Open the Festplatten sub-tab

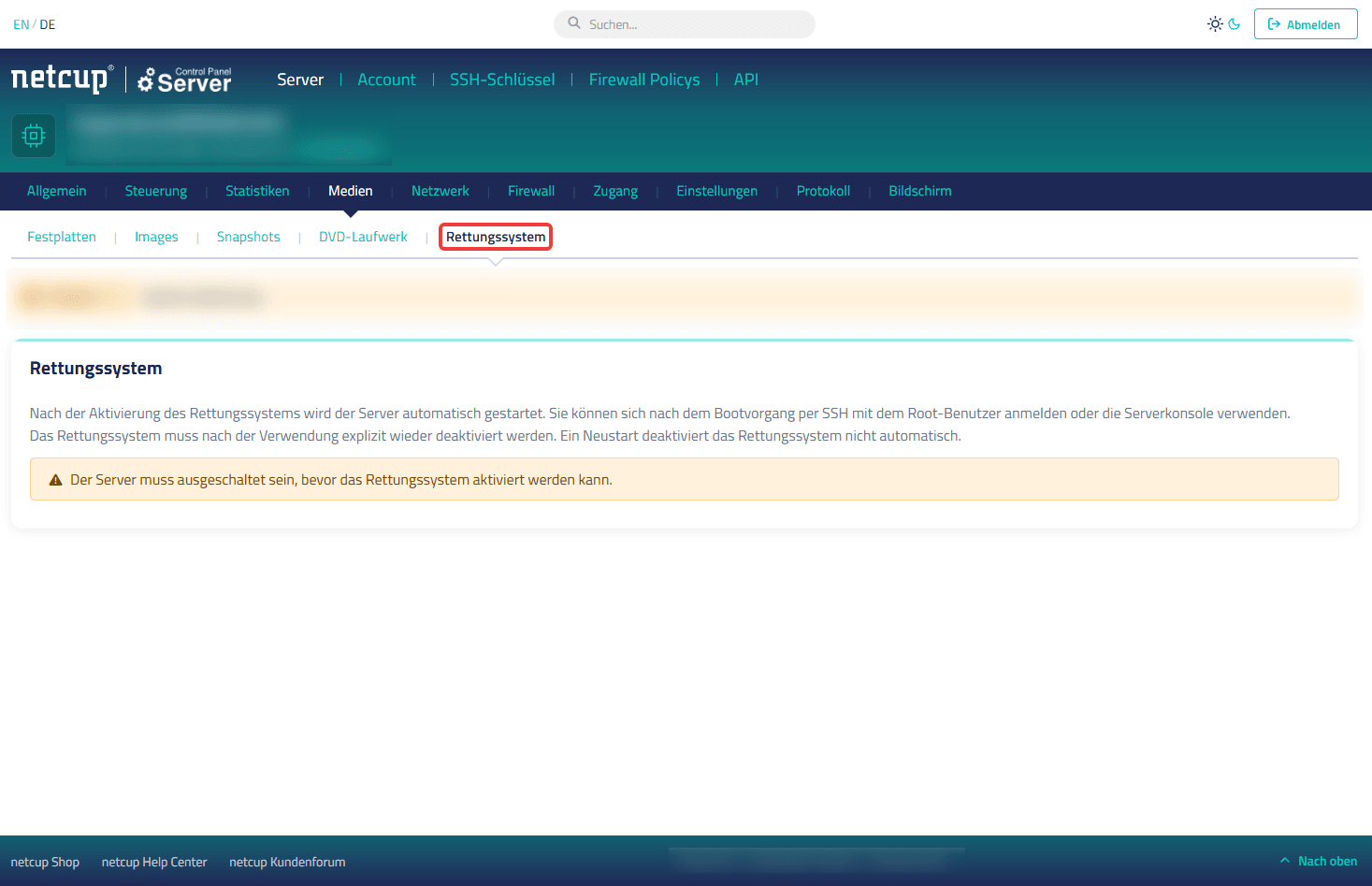[62, 237]
